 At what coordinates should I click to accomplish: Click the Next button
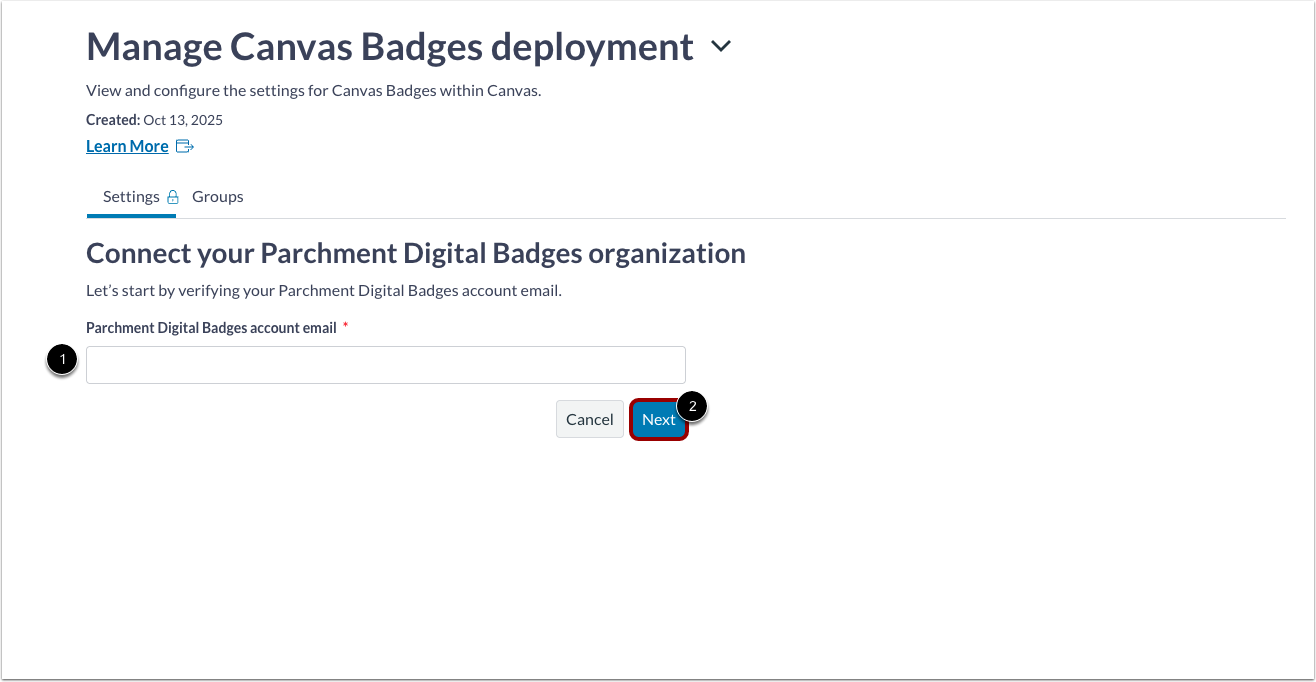pyautogui.click(x=659, y=420)
